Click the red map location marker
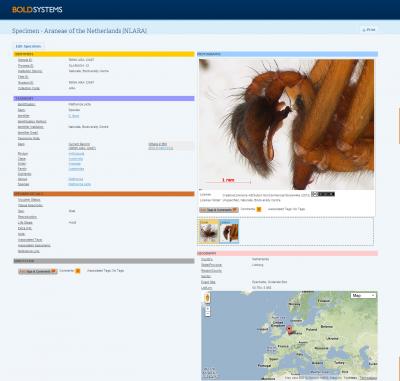Screen dimensions: 400x381 click(x=289, y=330)
